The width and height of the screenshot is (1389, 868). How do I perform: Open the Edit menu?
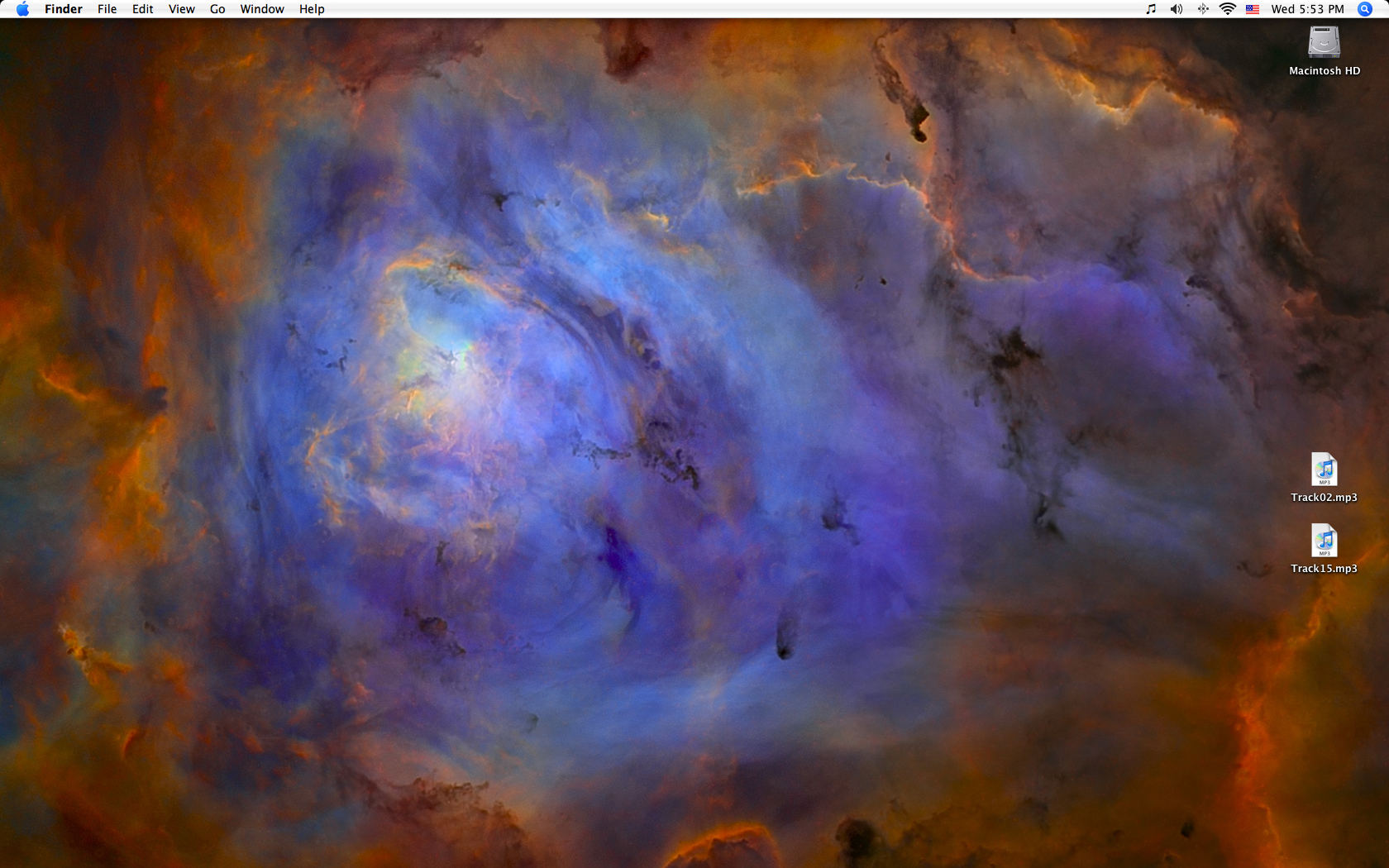click(142, 9)
